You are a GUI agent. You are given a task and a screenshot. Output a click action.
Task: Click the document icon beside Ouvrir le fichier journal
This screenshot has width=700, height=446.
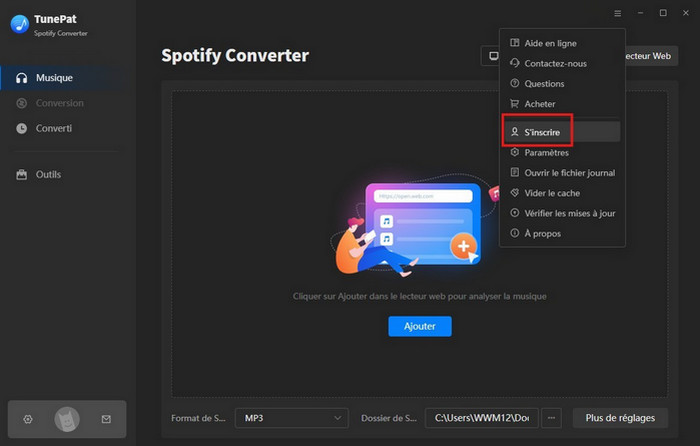[515, 172]
